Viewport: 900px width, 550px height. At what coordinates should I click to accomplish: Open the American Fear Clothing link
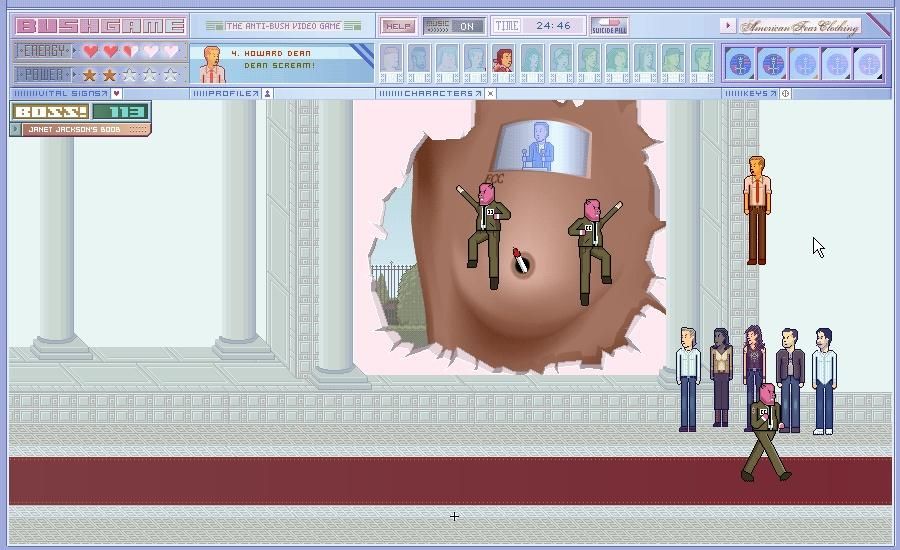tap(798, 27)
